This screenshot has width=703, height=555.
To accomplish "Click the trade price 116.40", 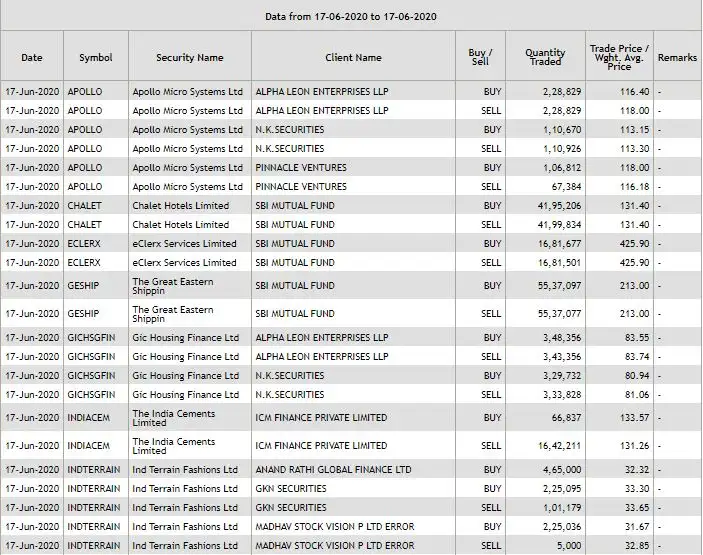I will click(633, 91).
